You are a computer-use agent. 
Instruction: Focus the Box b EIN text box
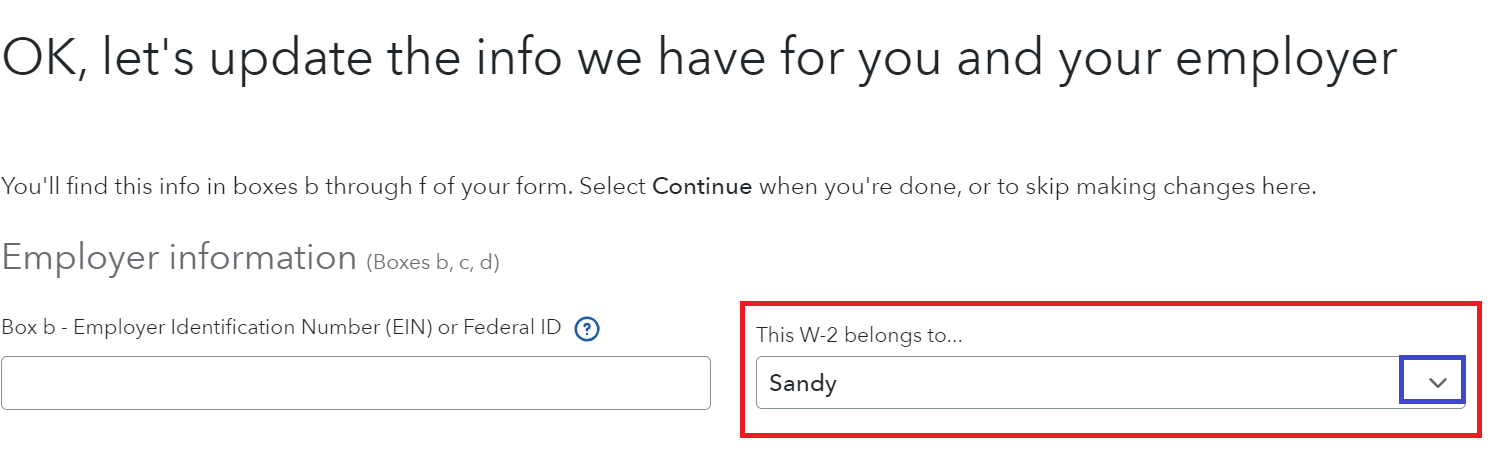355,383
